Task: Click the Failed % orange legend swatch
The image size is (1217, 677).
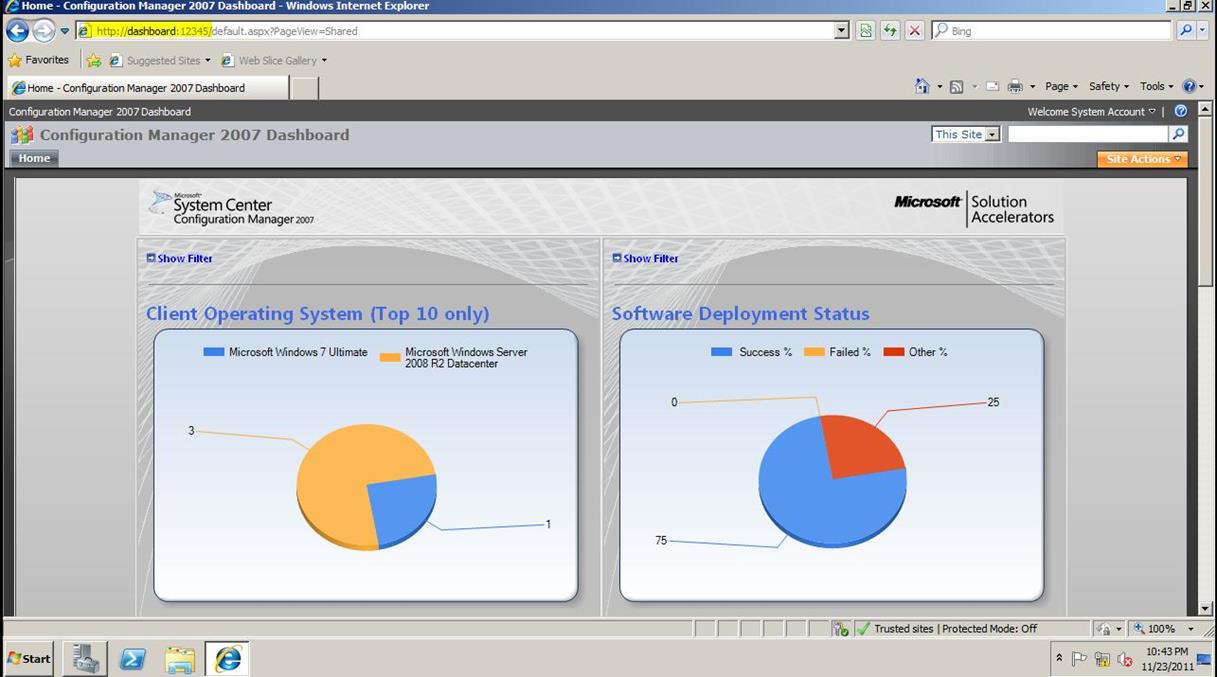Action: [x=813, y=352]
